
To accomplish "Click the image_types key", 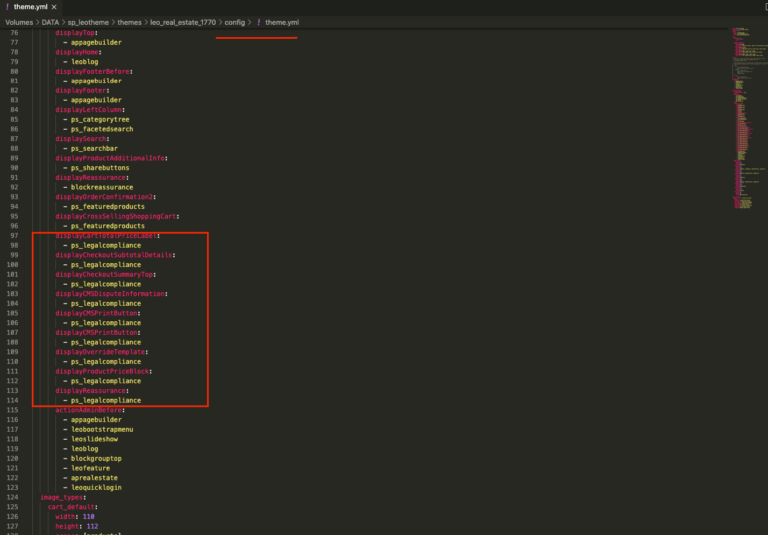I will click(x=61, y=497).
